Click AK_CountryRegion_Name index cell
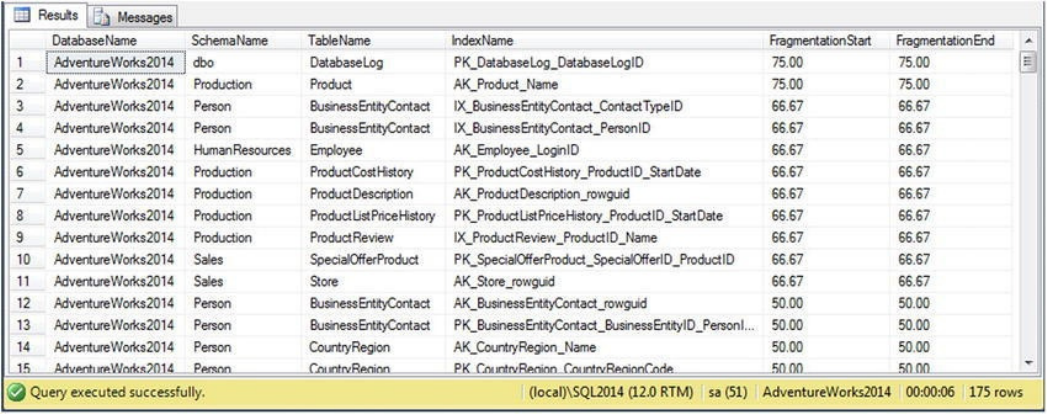The image size is (1047, 414). click(x=604, y=347)
